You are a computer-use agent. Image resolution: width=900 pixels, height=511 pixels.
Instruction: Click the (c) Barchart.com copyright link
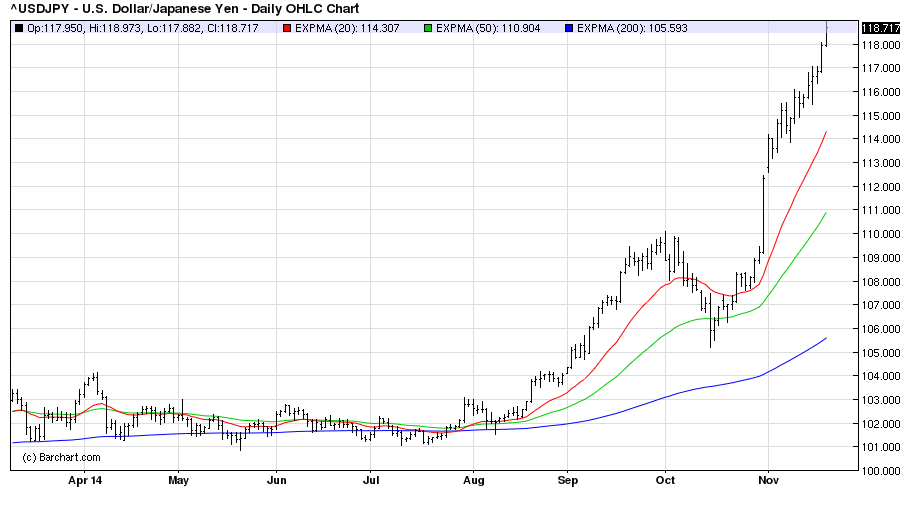[62, 457]
